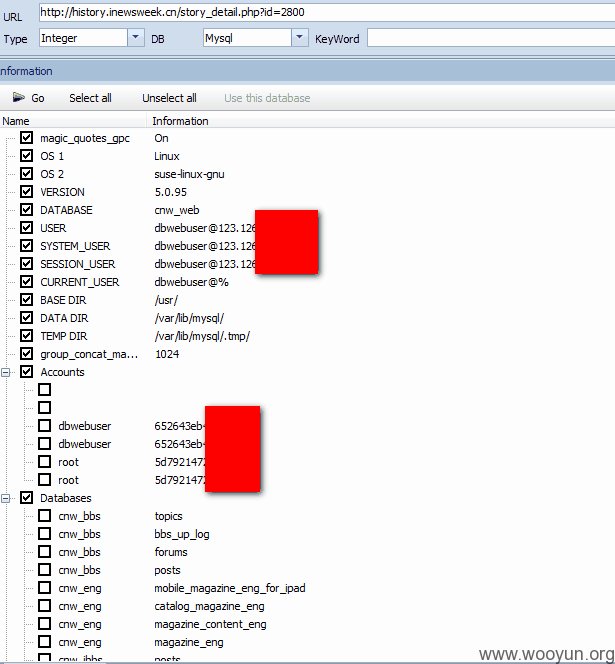Screen dimensions: 615x664
Task: Uncheck OS 2 checkbox
Action: tap(27, 174)
